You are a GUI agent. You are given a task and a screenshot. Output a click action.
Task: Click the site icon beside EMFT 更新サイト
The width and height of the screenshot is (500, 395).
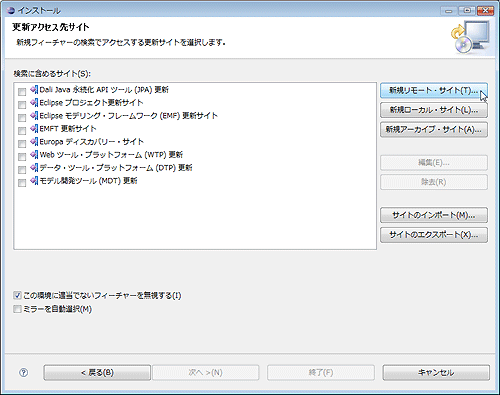[x=34, y=129]
